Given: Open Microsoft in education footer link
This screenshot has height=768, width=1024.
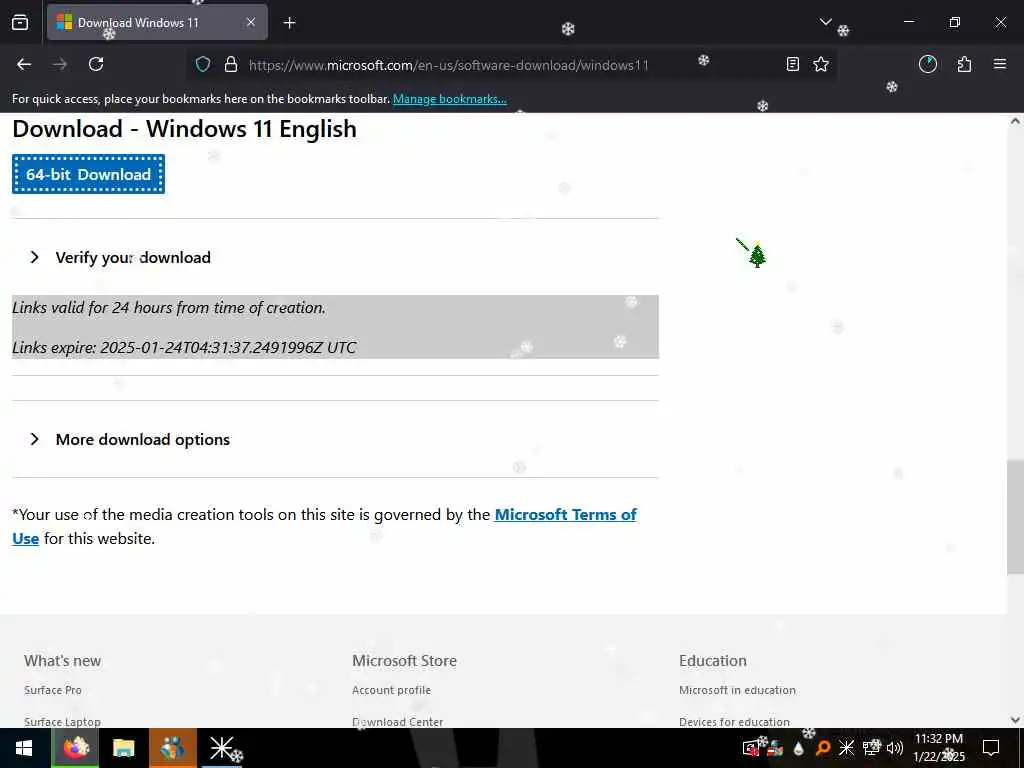Looking at the screenshot, I should 737,690.
